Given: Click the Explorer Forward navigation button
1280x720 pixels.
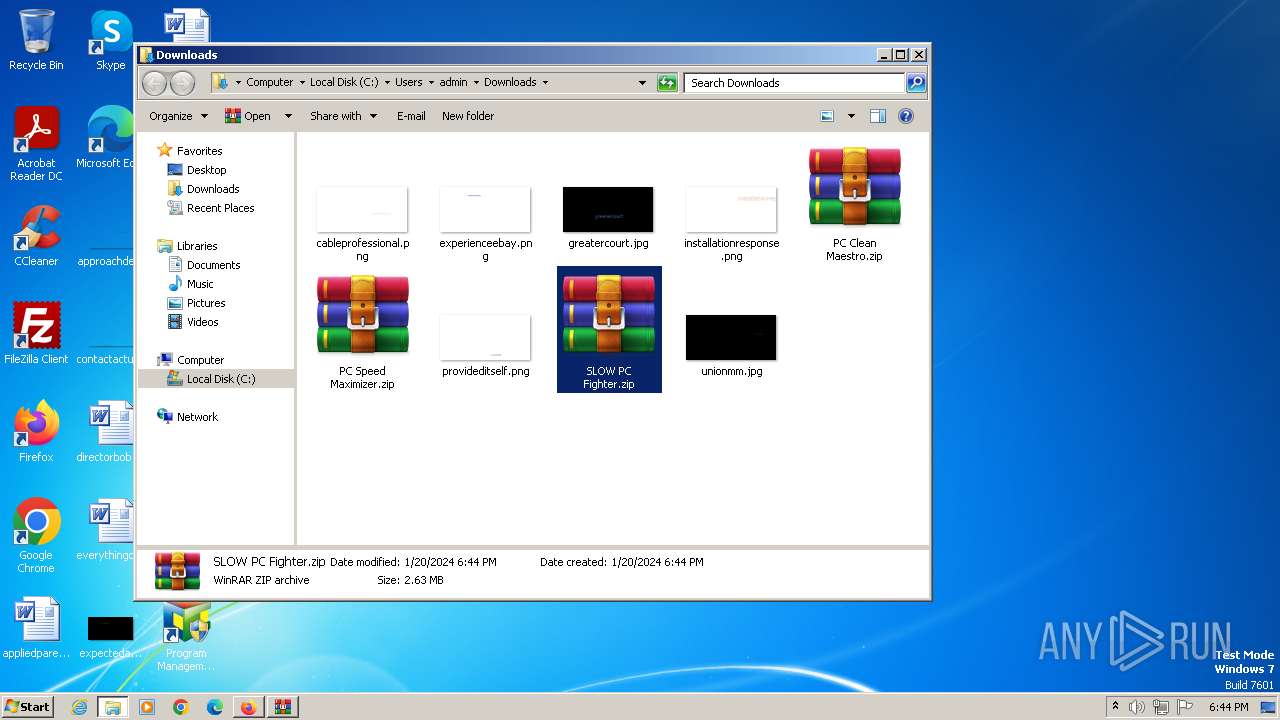Looking at the screenshot, I should [x=182, y=83].
